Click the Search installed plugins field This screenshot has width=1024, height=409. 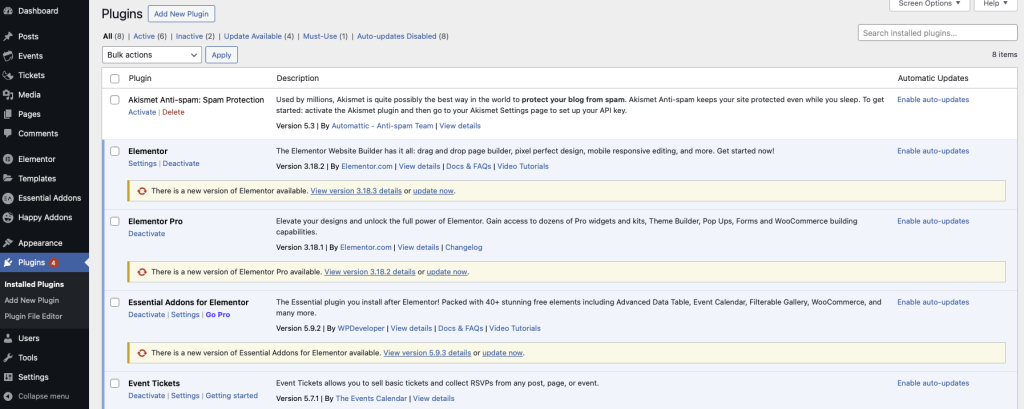point(937,33)
